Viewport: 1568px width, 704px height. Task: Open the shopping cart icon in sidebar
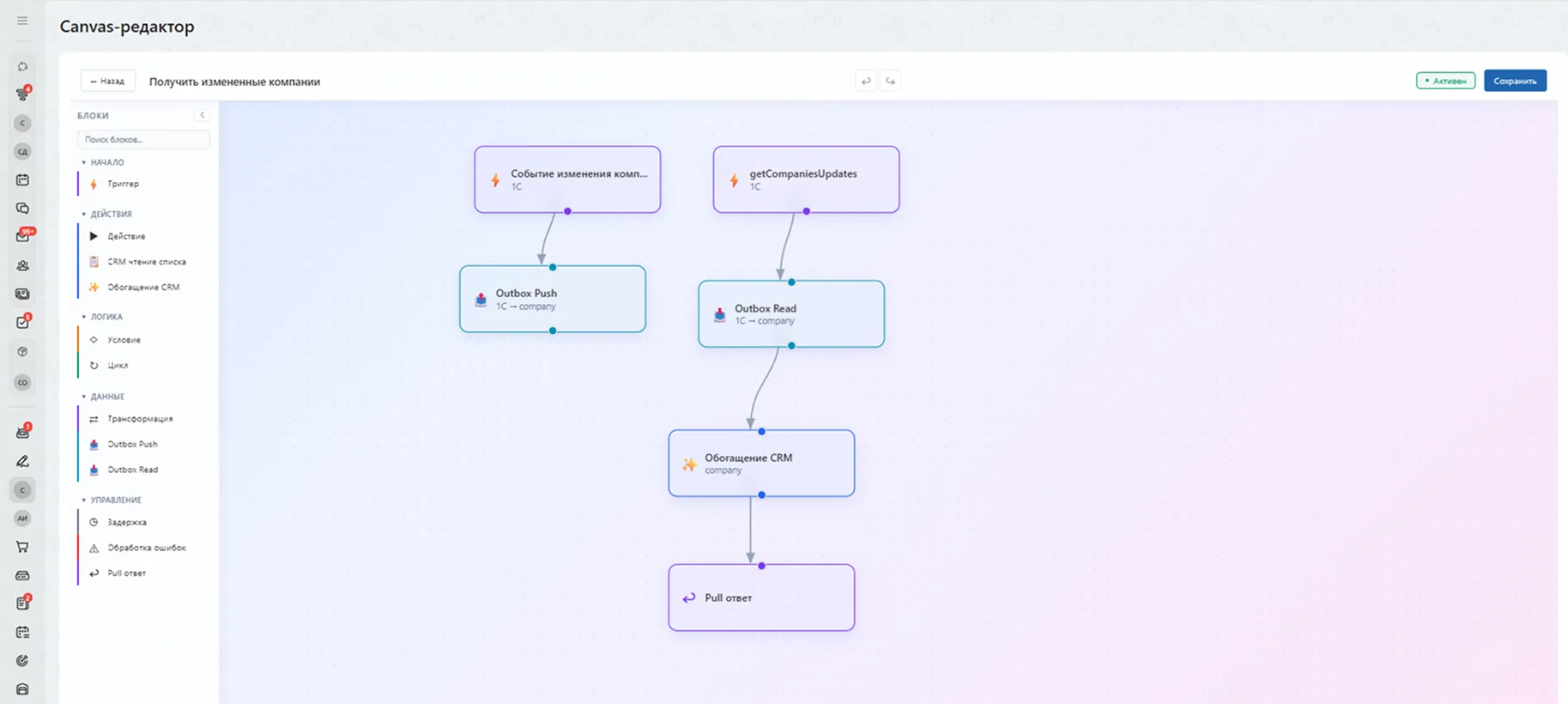tap(22, 547)
